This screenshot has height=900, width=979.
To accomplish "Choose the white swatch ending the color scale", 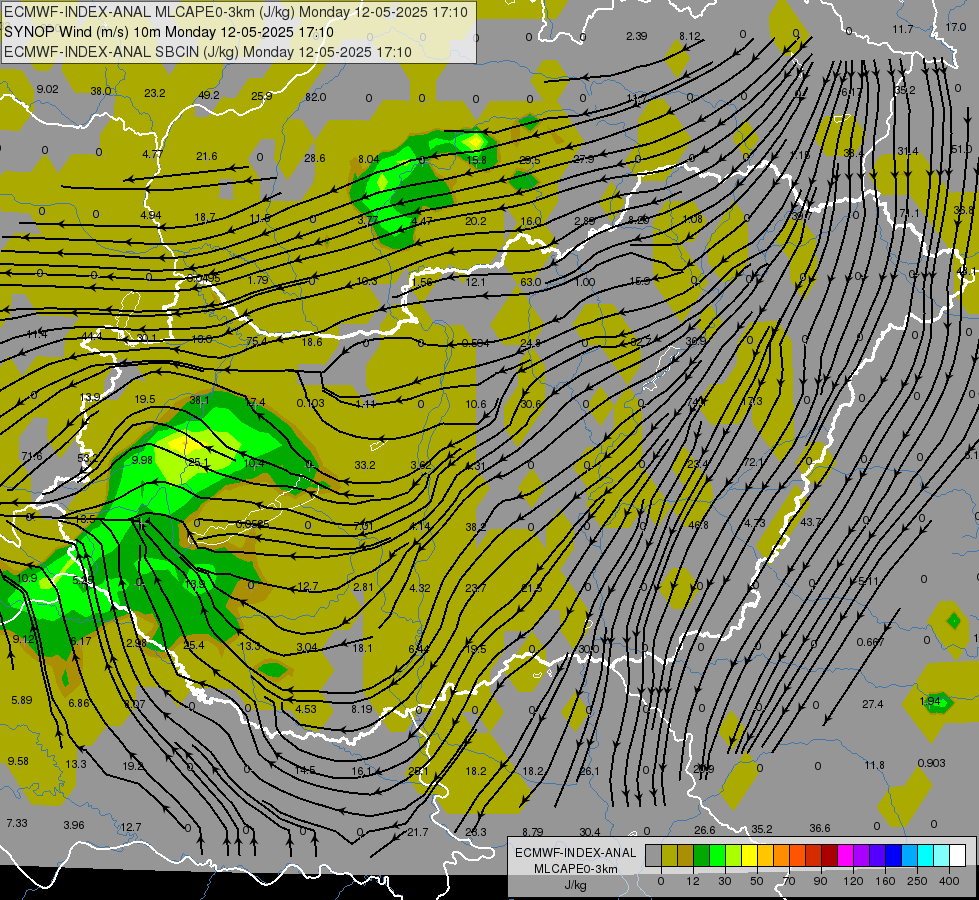I will 958,855.
